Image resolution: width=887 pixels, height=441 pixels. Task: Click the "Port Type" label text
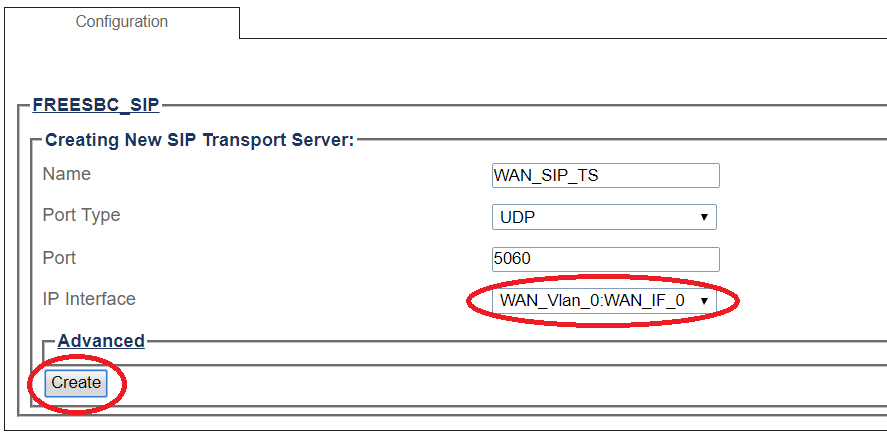(81, 215)
